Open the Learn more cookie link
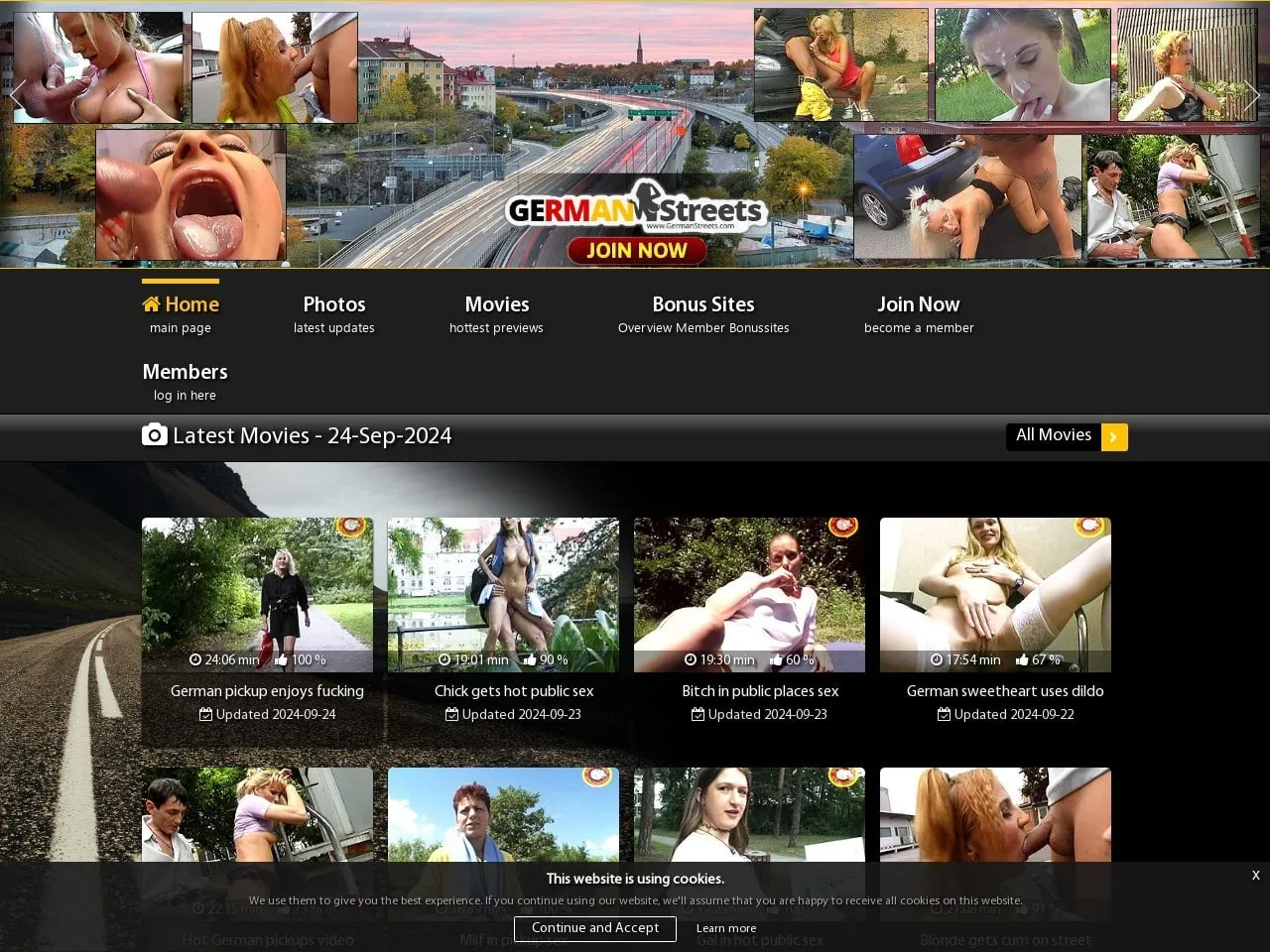Image resolution: width=1270 pixels, height=952 pixels. [726, 928]
